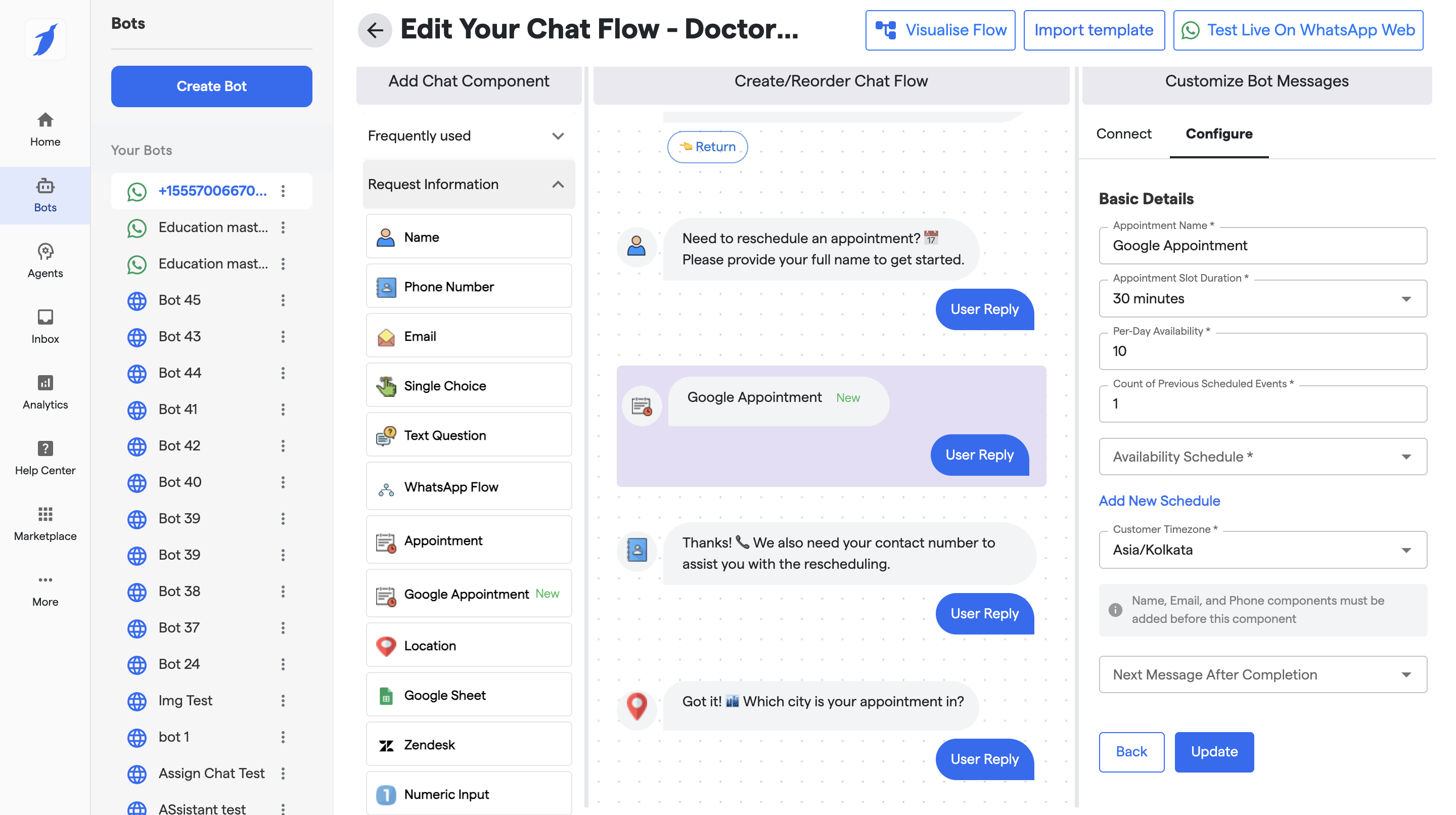Click the Update button
This screenshot has height=815, width=1456.
1213,751
